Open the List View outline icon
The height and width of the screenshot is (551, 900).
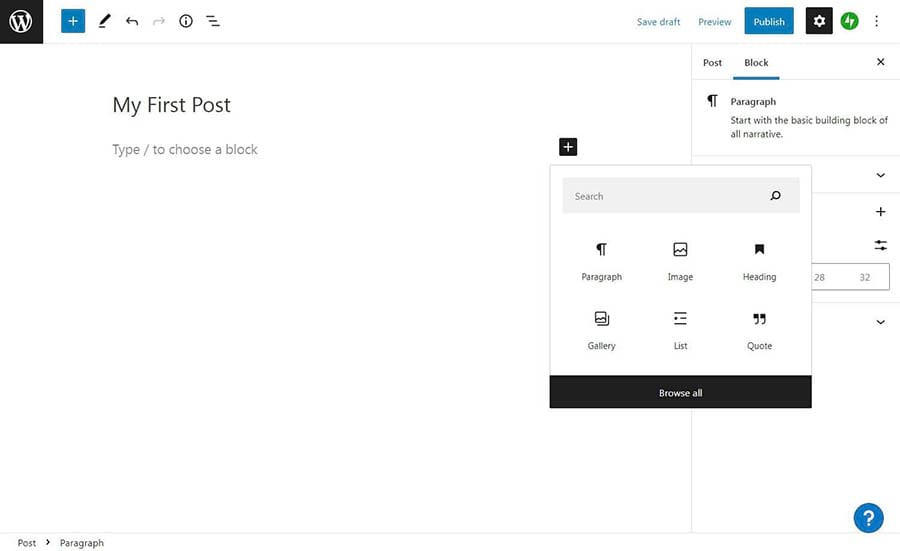(213, 21)
